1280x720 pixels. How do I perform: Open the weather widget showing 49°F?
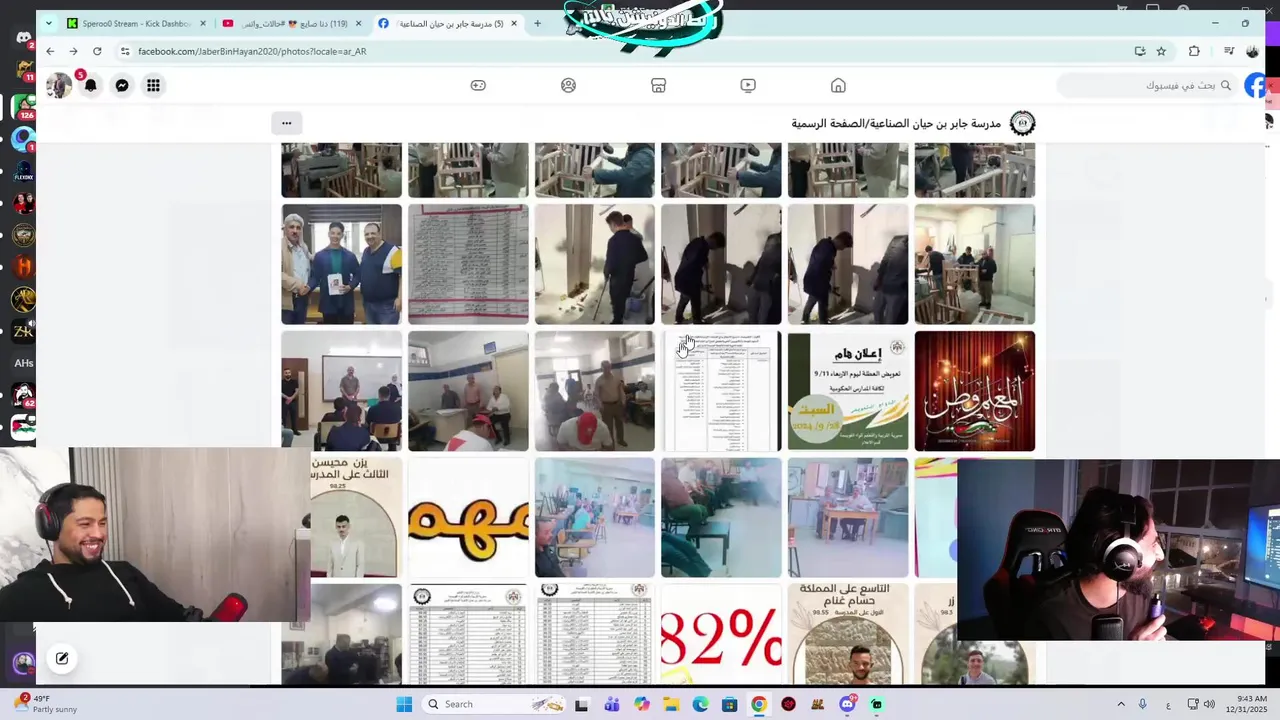pos(45,704)
